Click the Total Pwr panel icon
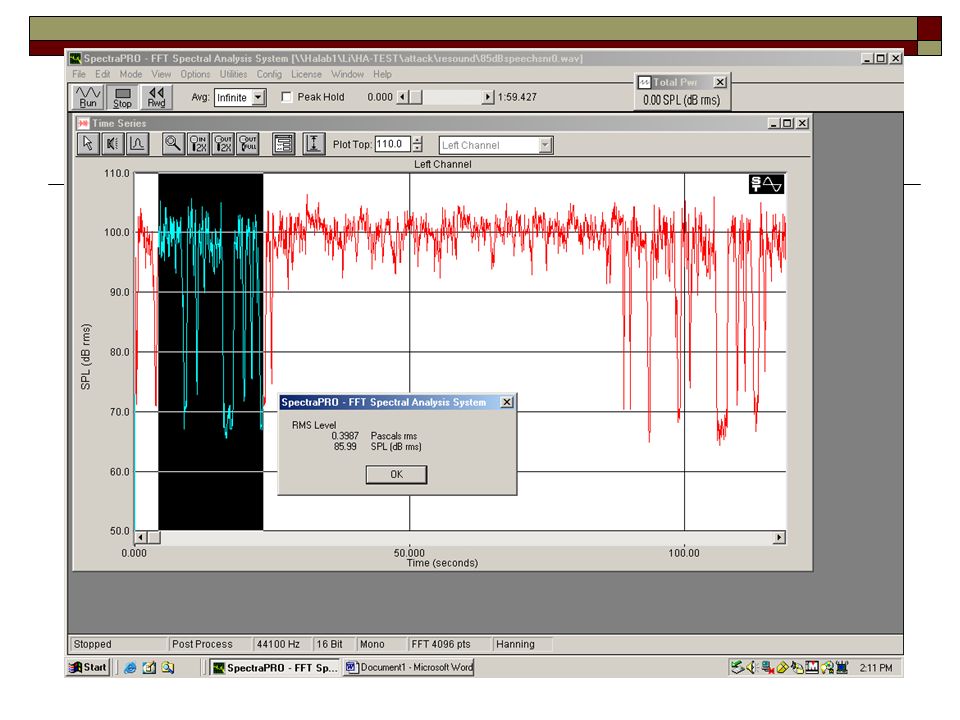The image size is (960, 720). tap(644, 82)
